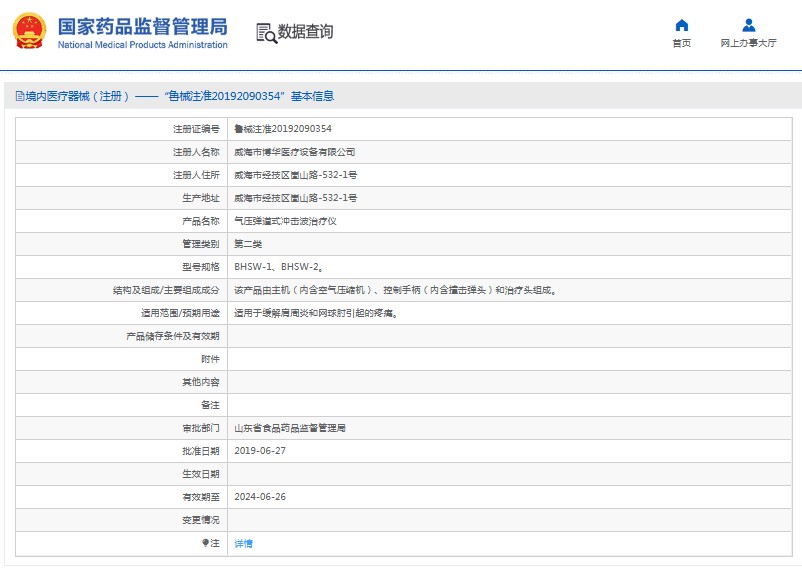This screenshot has width=802, height=568.
Task: Click the 批准日期 label
Action: [201, 451]
